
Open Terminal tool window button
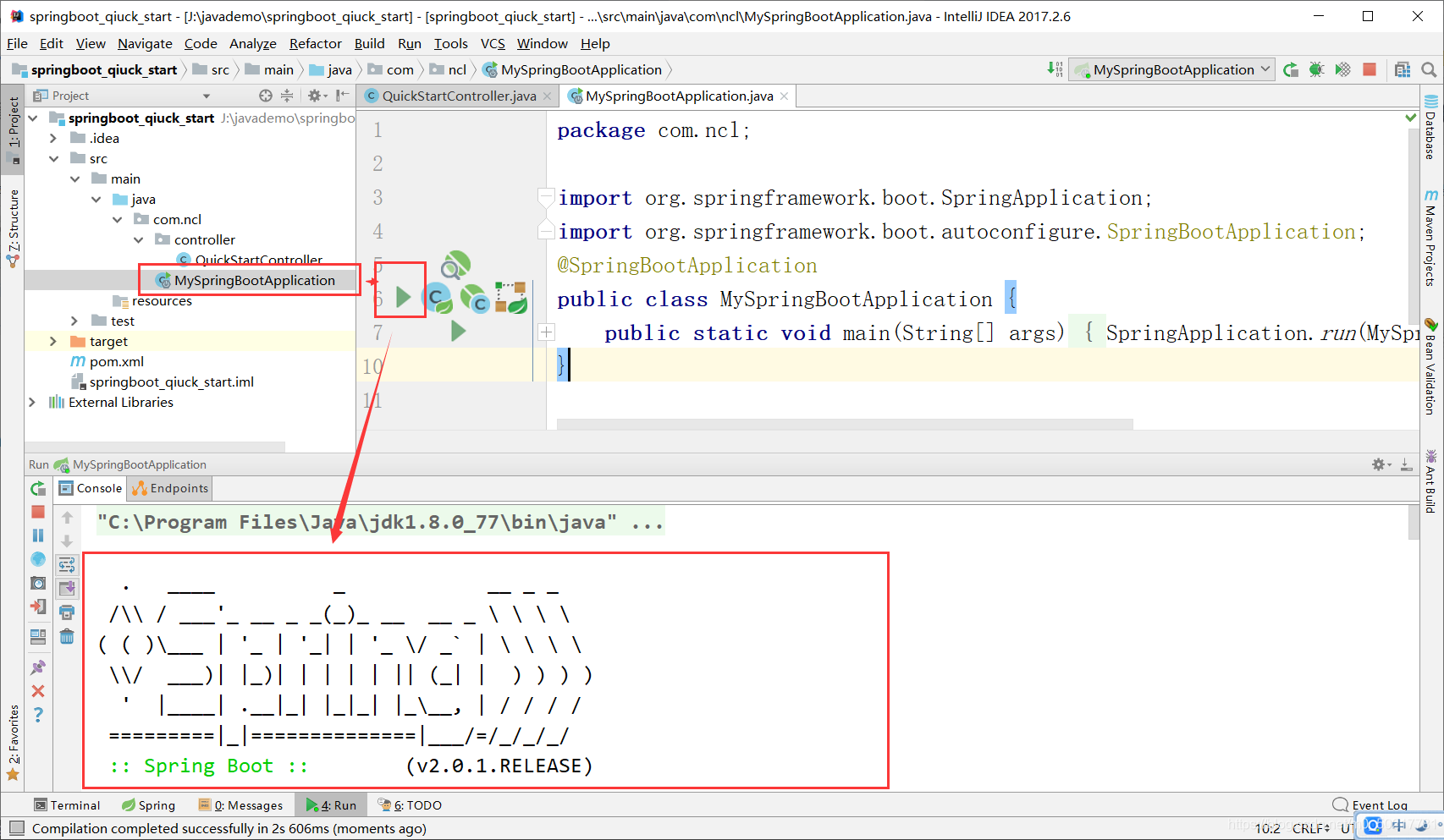(67, 804)
